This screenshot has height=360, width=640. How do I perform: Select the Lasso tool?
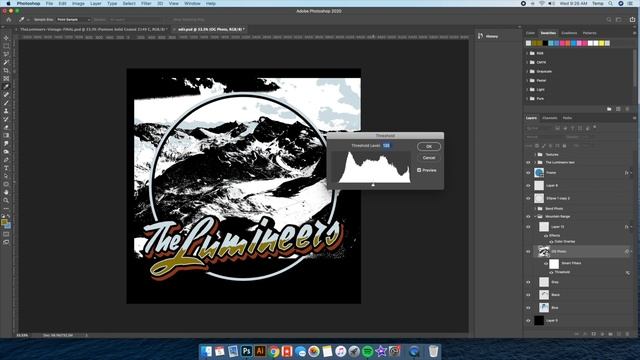[6, 54]
